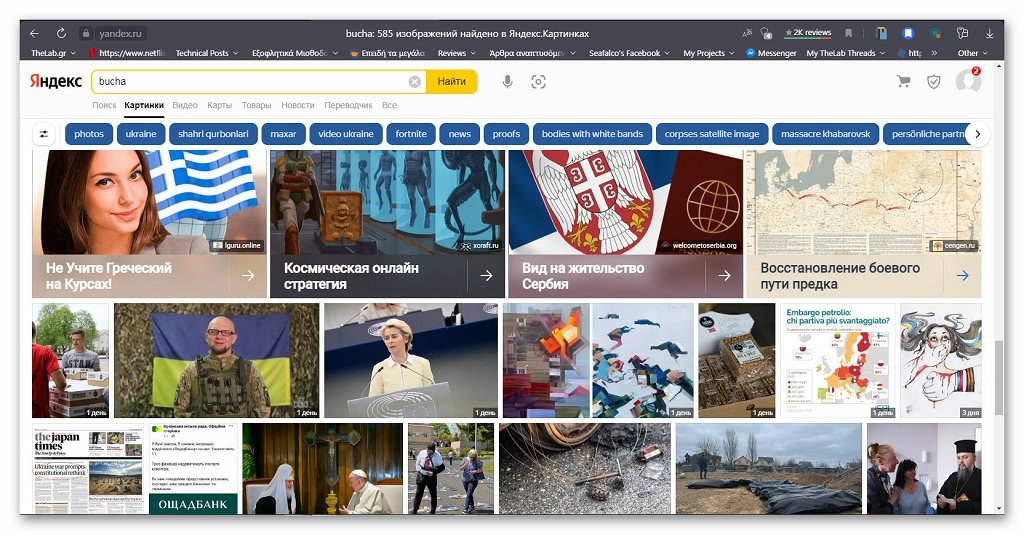Click the page vertical scrollbar
The height and width of the screenshot is (535, 1024).
(999, 378)
